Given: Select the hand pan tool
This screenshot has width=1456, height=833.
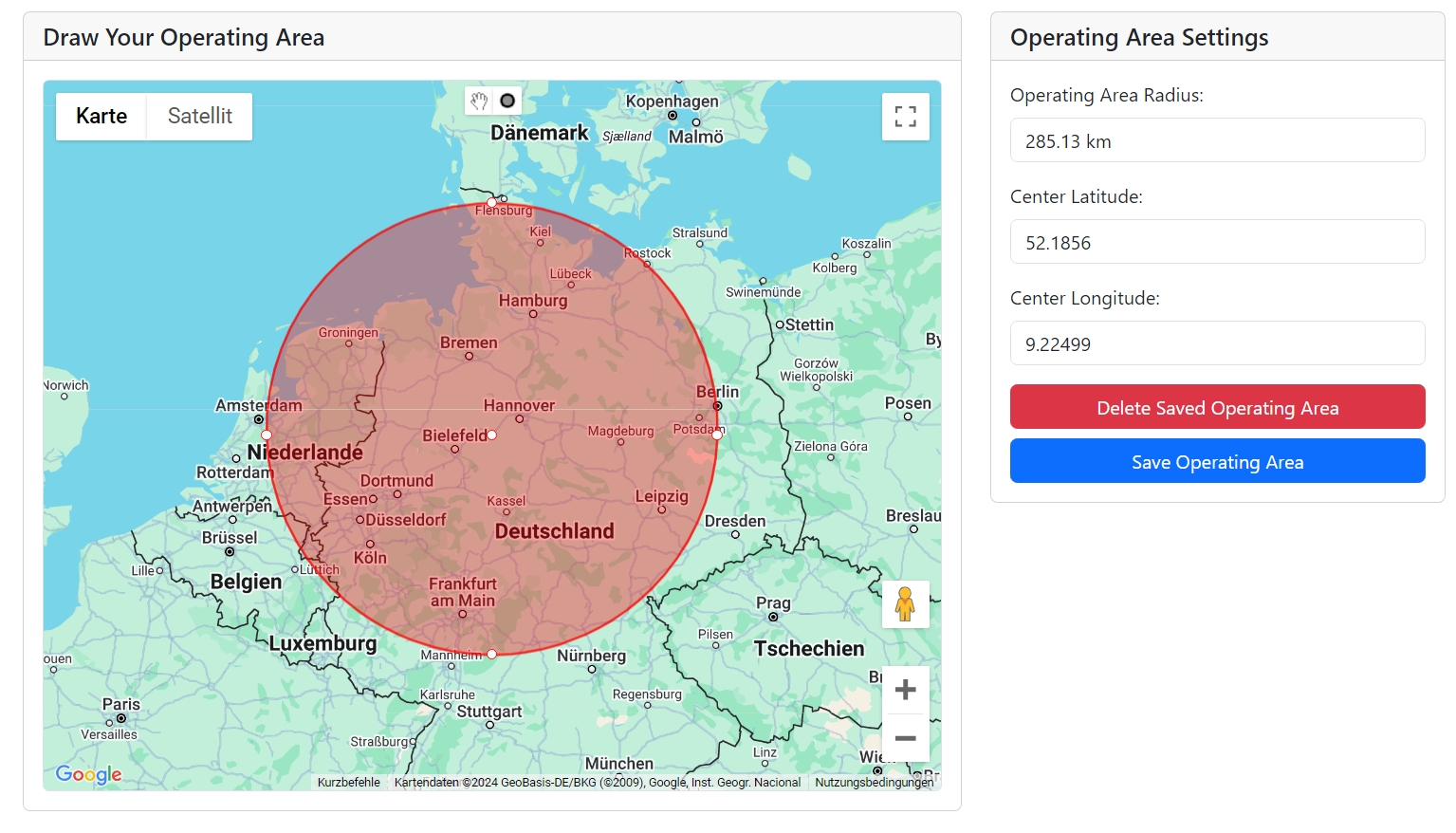Looking at the screenshot, I should click(x=478, y=101).
